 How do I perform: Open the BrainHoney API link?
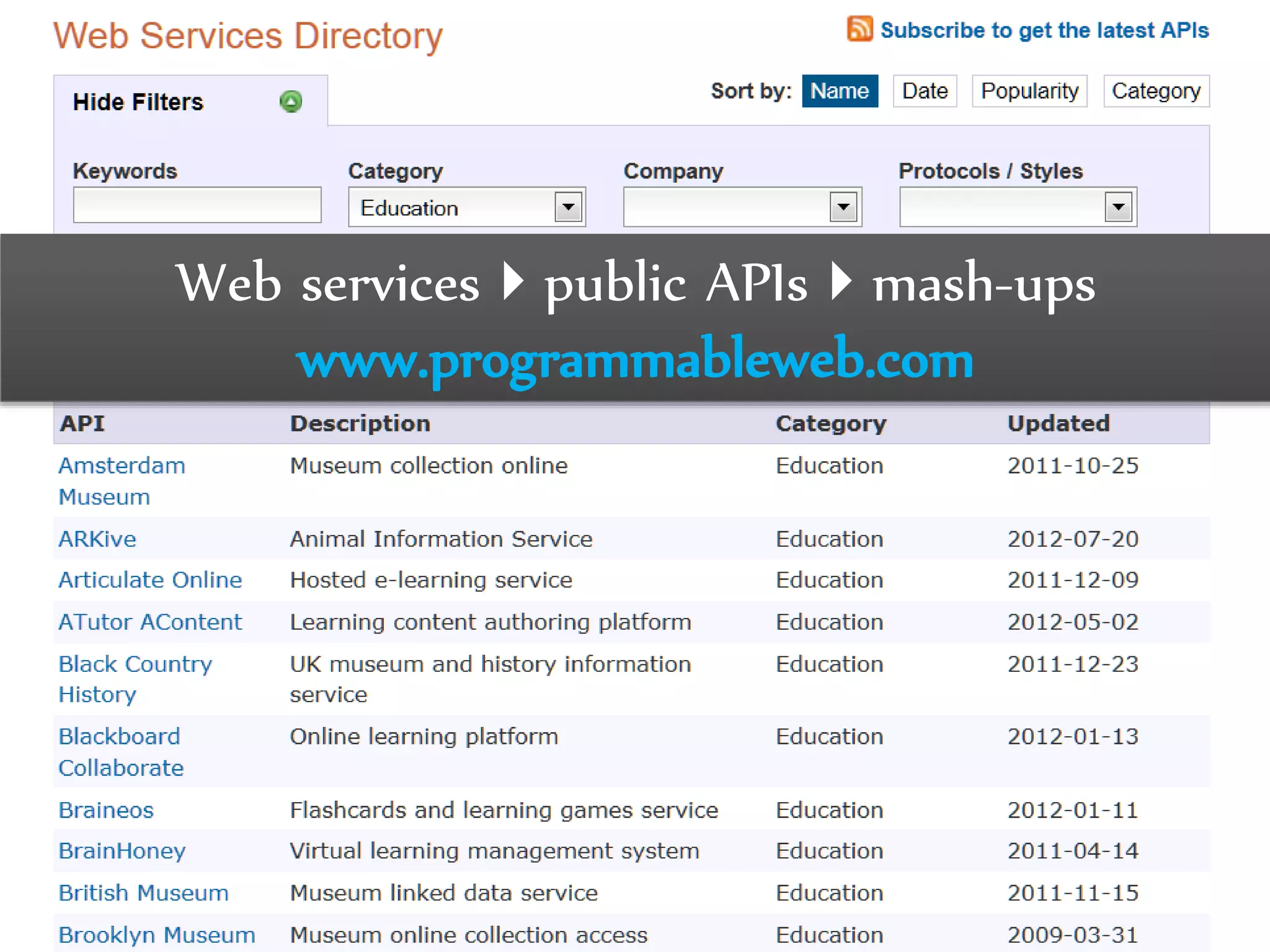[x=122, y=851]
